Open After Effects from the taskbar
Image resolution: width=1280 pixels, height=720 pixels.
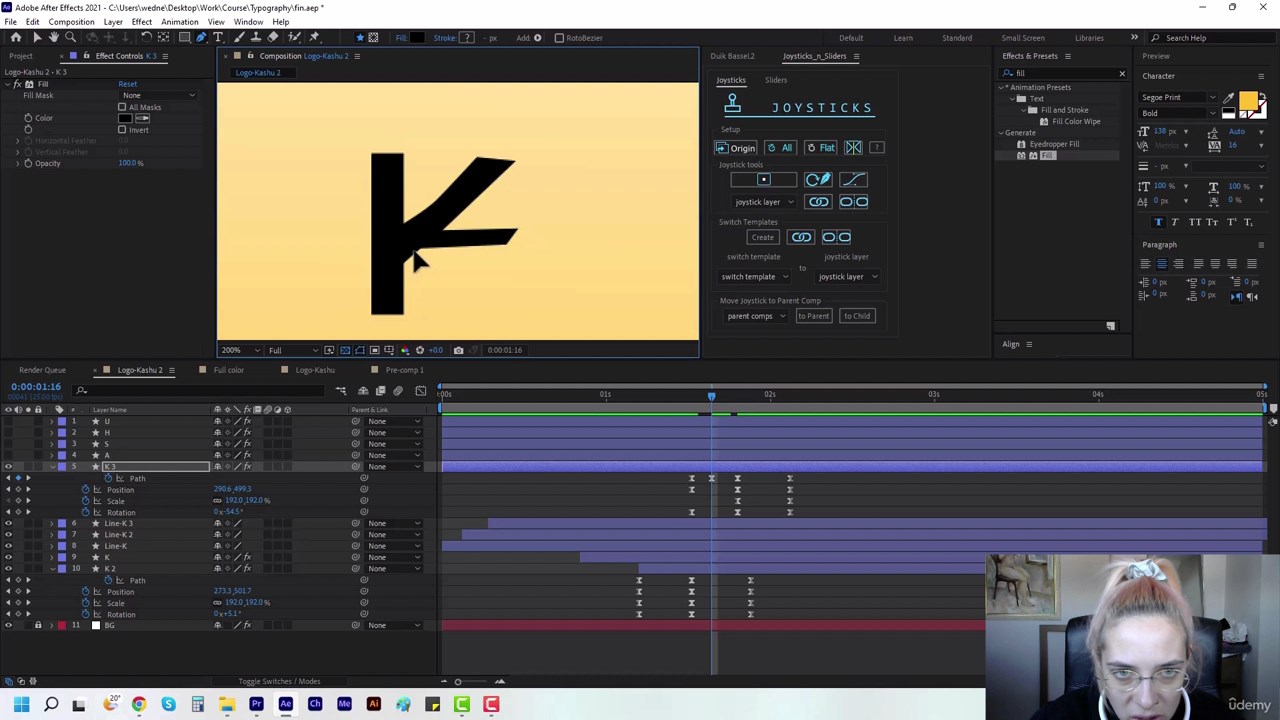286,704
